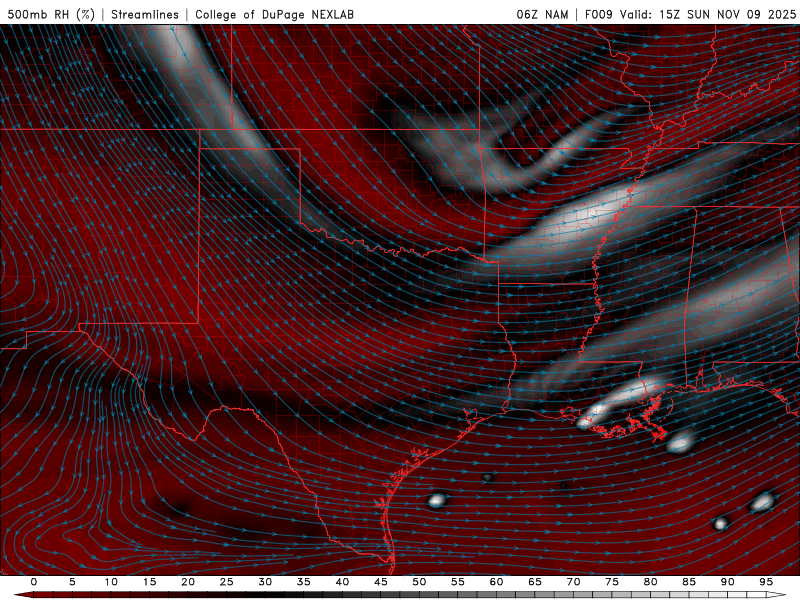Click the "40" colorbar scale label
The height and width of the screenshot is (600, 800).
point(342,582)
